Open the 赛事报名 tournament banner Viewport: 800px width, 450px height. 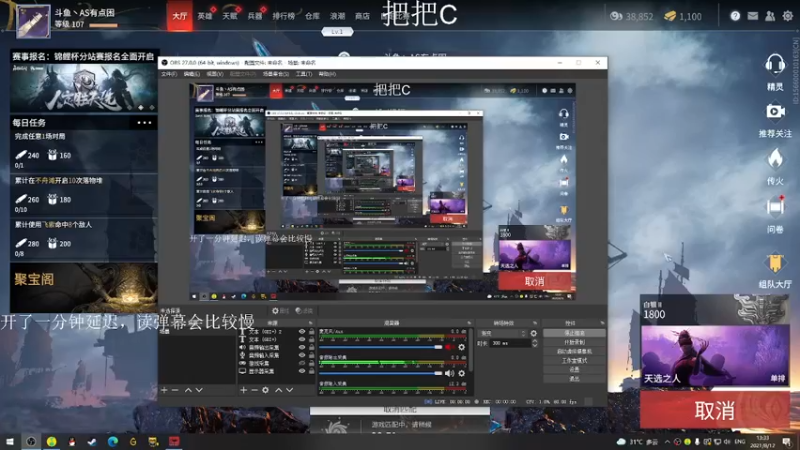[84, 81]
